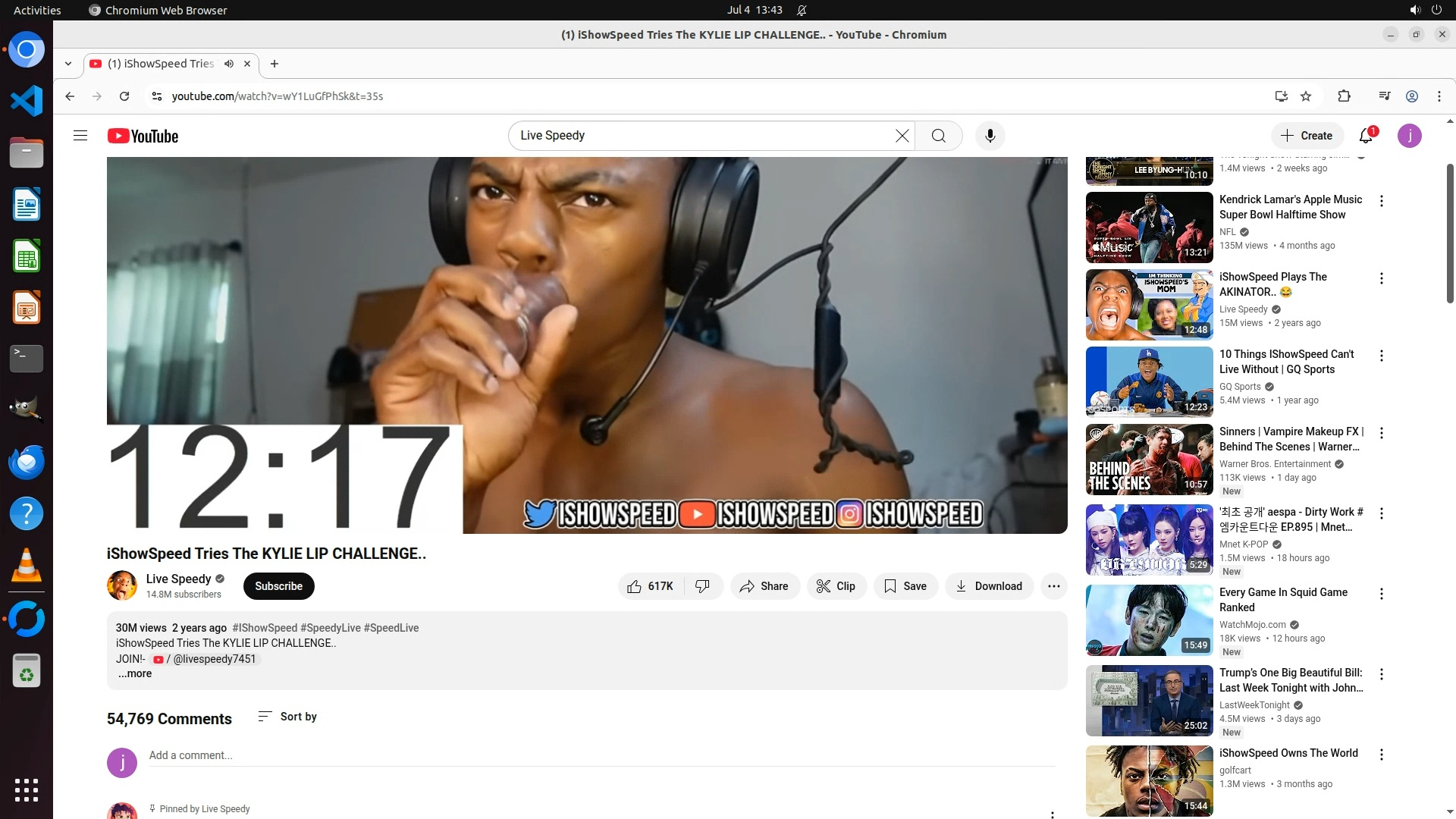Open the tab search dropdown arrow
This screenshot has width=1456, height=819.
pos(68,64)
